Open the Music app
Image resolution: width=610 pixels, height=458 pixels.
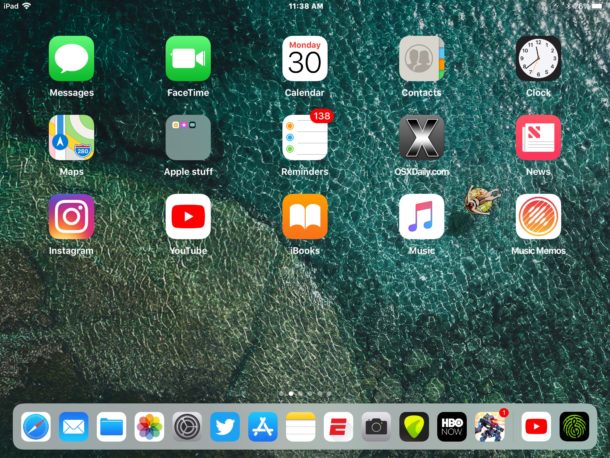click(x=422, y=216)
